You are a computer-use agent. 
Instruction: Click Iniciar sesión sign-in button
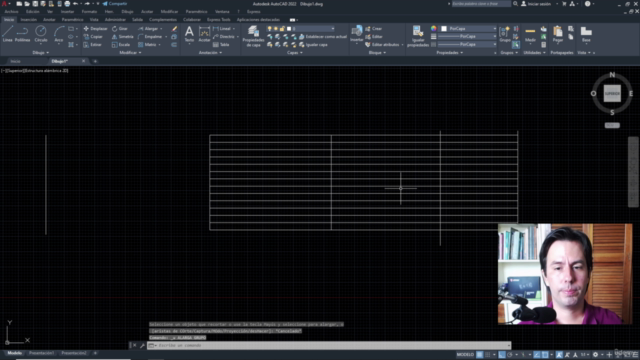tap(536, 4)
